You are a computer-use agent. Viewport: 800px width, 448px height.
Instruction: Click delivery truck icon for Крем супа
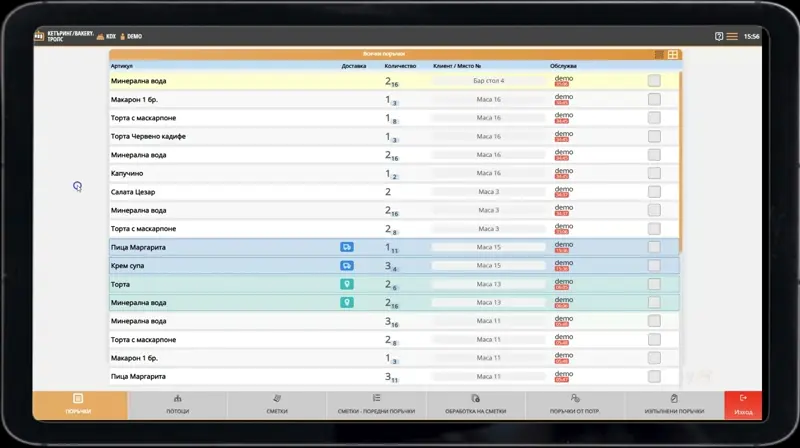click(347, 265)
